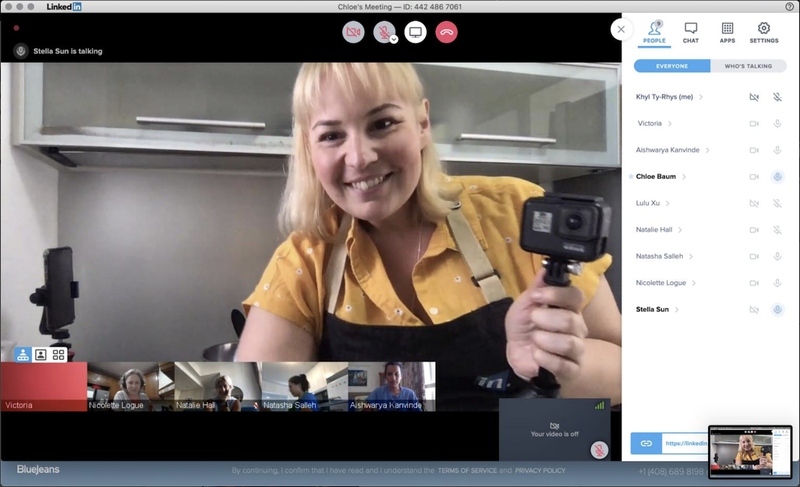800x487 pixels.
Task: Toggle Victoria's microphone in people list
Action: 777,123
